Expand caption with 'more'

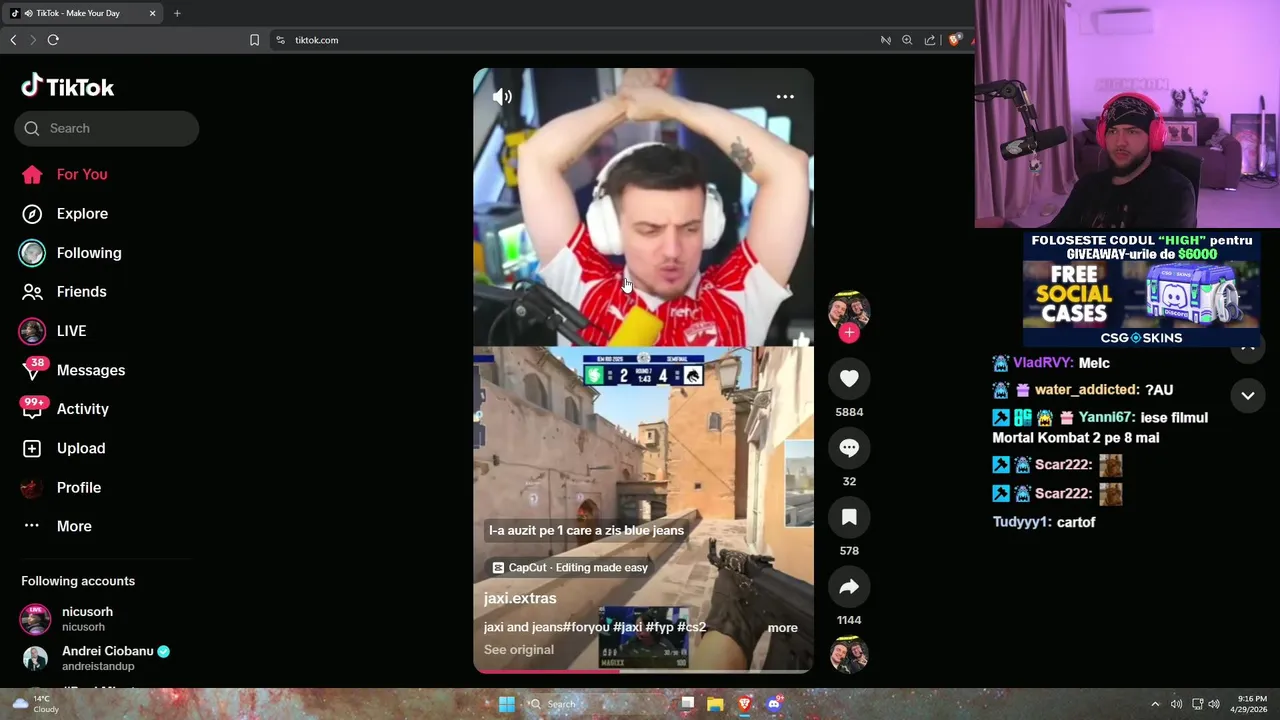pyautogui.click(x=782, y=628)
